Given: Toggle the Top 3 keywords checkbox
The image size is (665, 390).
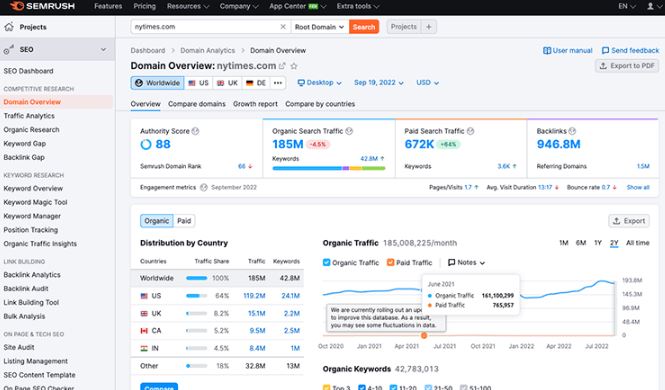Looking at the screenshot, I should pos(326,387).
